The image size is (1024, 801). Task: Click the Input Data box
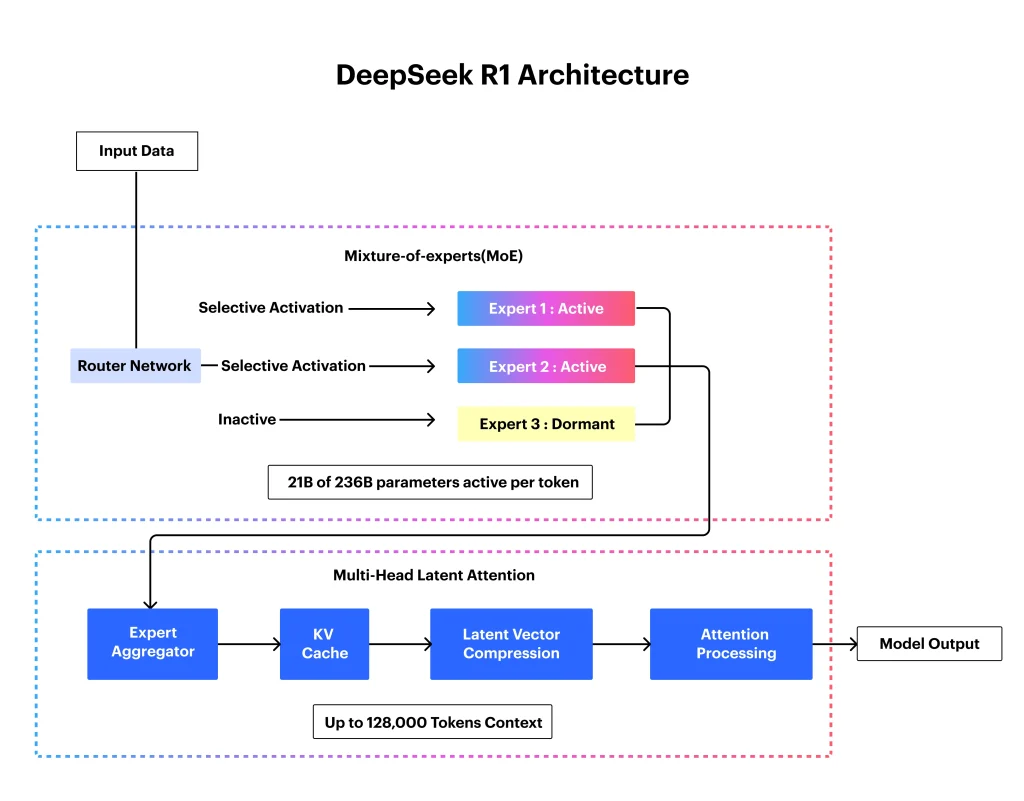click(x=137, y=151)
